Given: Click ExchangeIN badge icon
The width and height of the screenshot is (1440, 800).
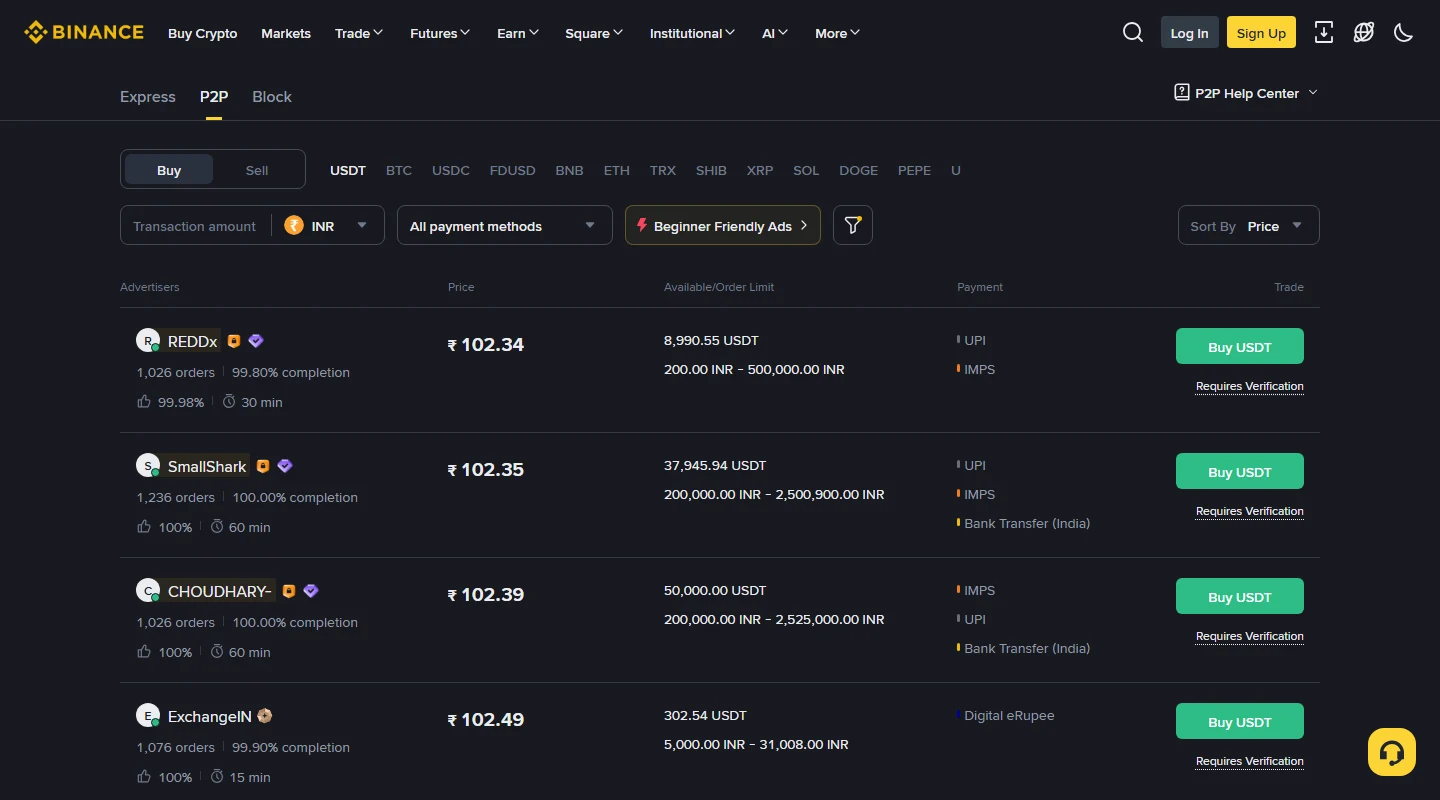Looking at the screenshot, I should 265,716.
